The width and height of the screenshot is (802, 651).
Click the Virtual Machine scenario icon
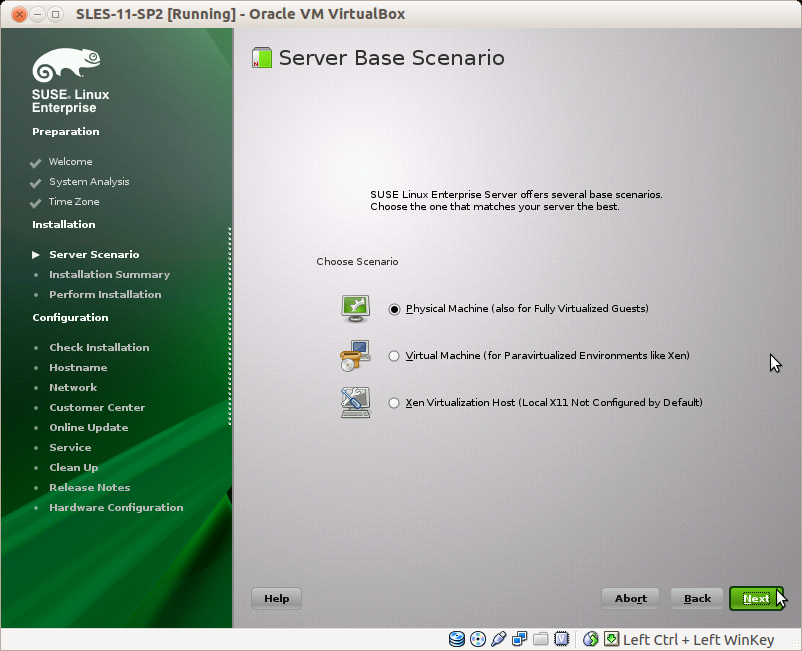pos(355,355)
